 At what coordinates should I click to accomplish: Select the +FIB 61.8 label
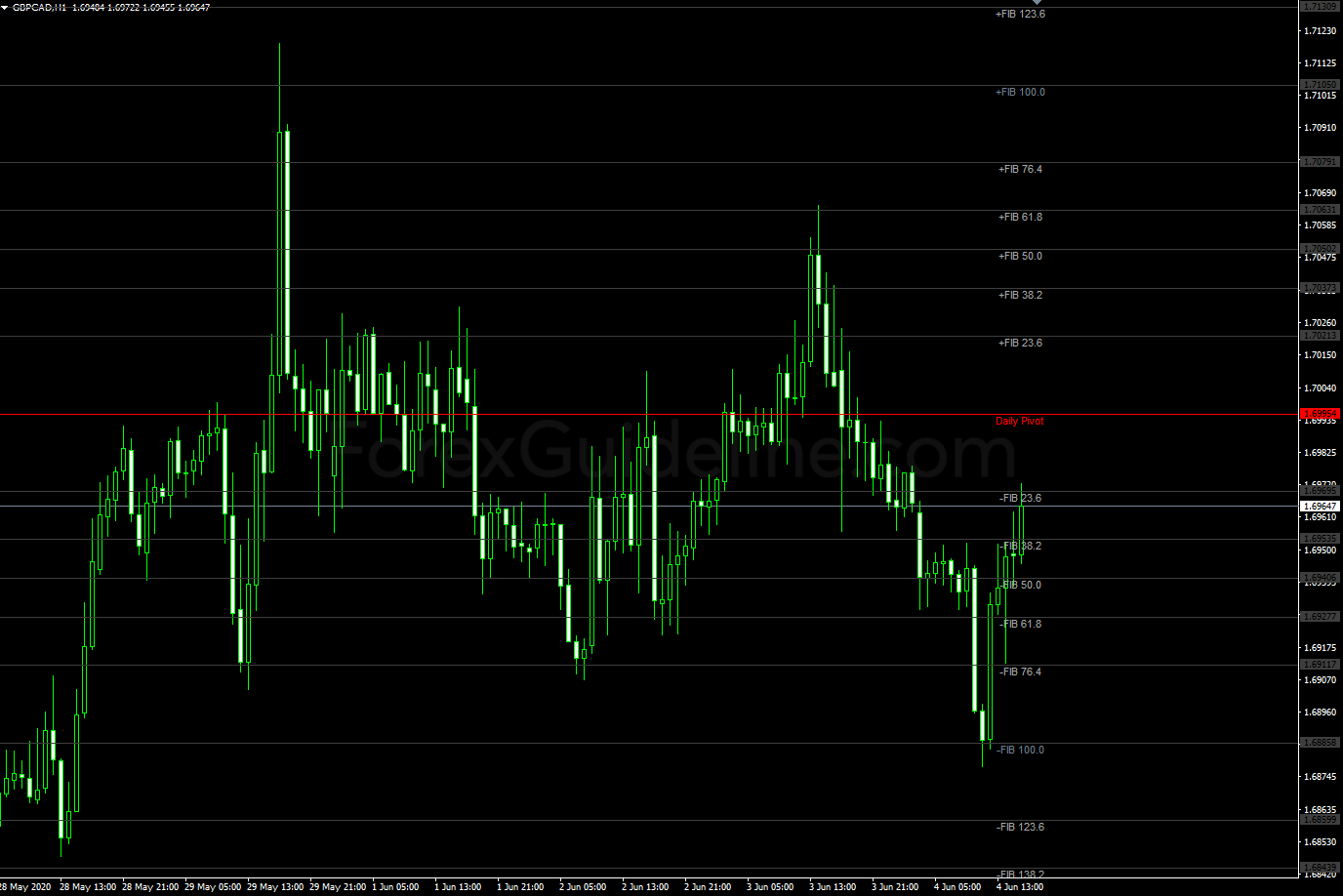tap(1020, 218)
